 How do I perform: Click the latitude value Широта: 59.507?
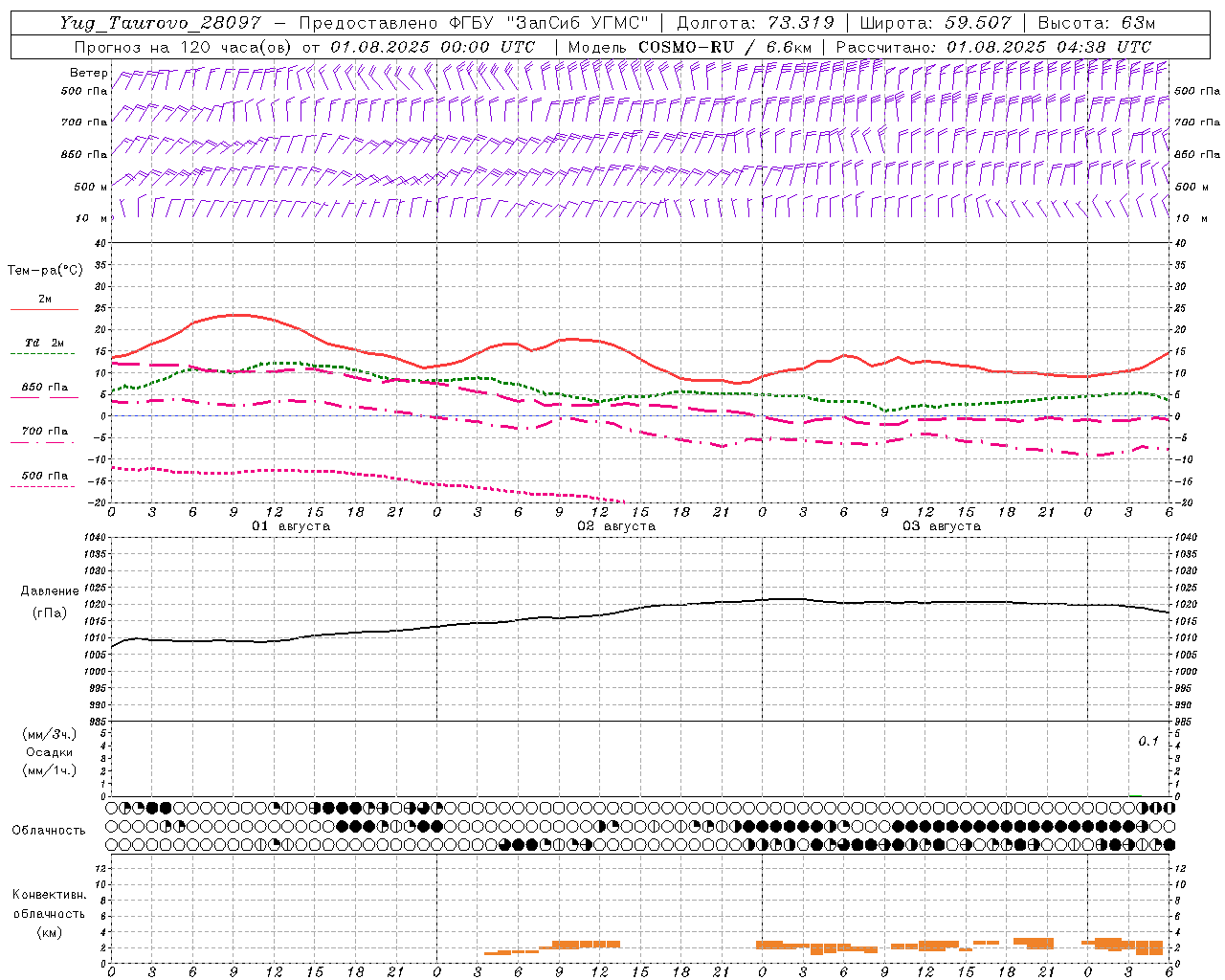coord(935,23)
